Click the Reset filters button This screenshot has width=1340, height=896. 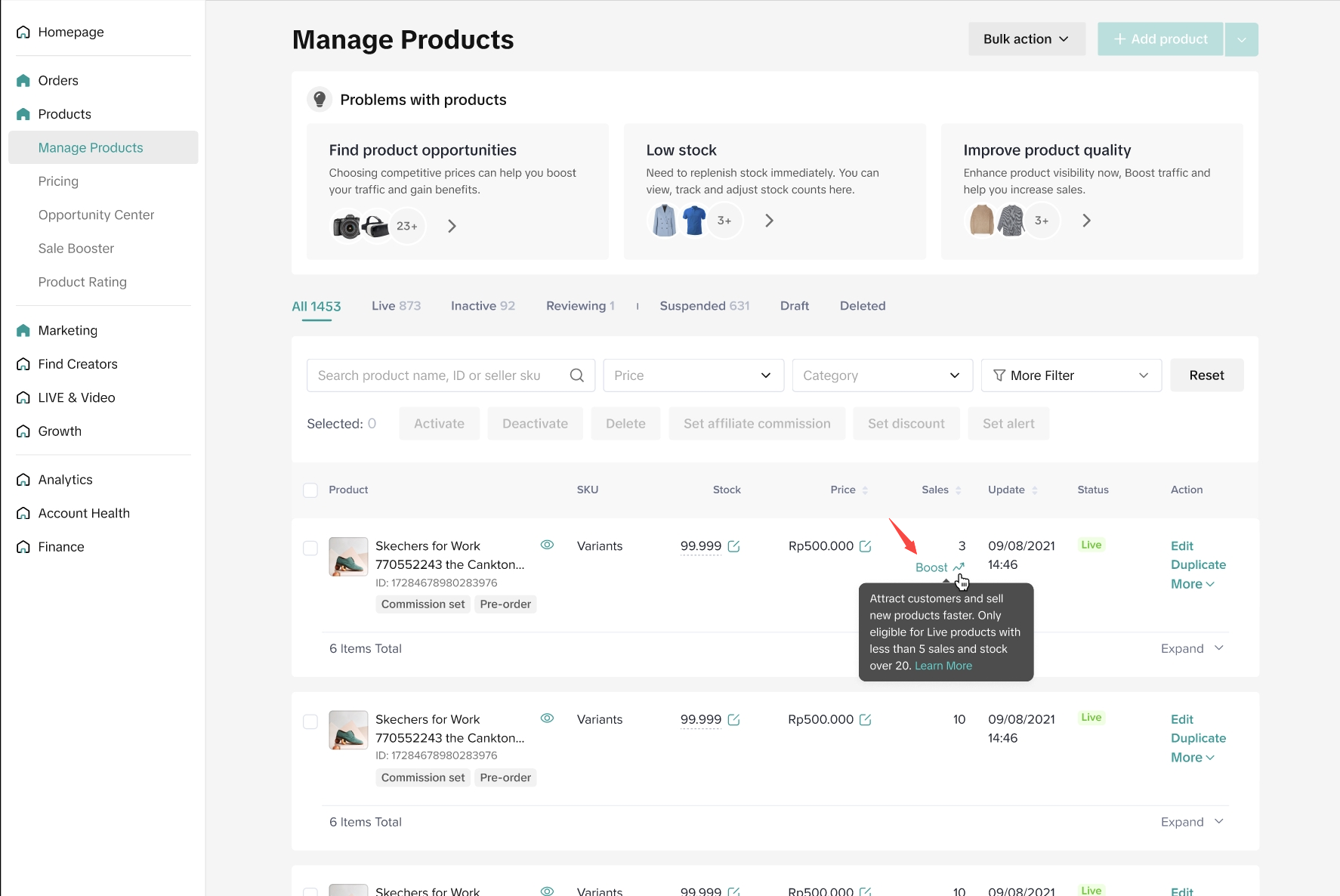coord(1206,375)
